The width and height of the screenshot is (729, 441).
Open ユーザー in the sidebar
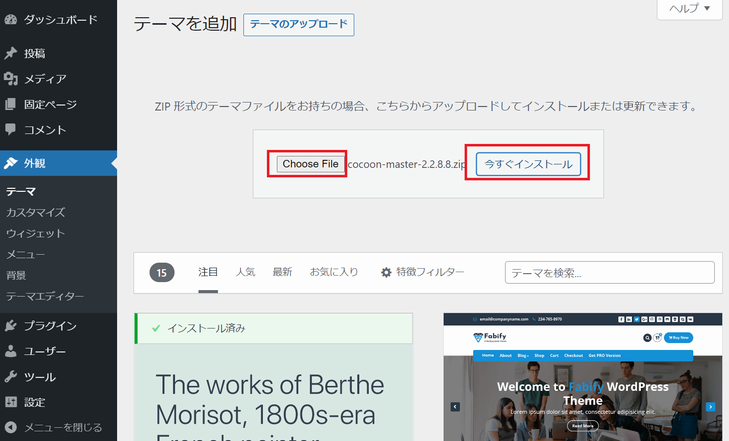click(x=59, y=351)
